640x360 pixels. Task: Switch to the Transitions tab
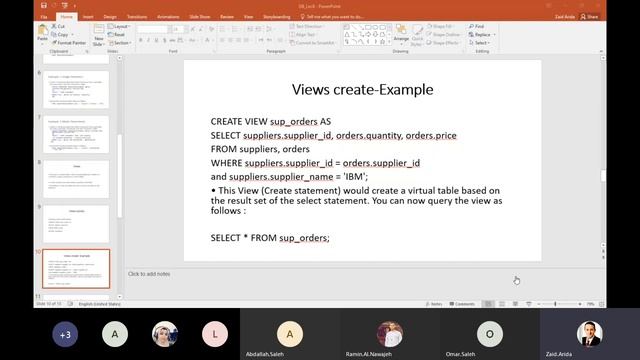(137, 17)
